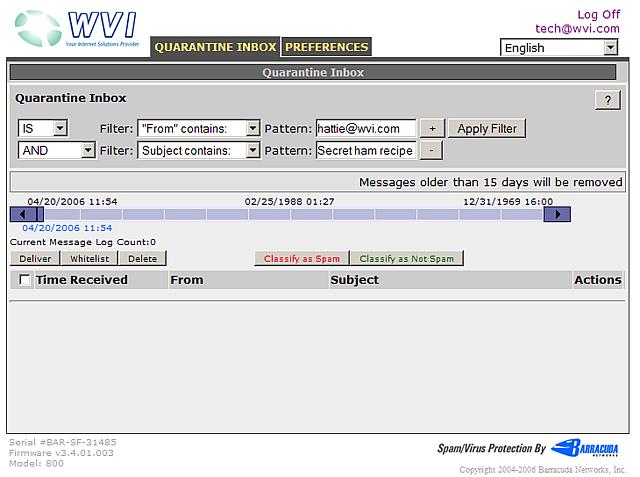Remove filter row with minus button
640x477 pixels.
431,151
